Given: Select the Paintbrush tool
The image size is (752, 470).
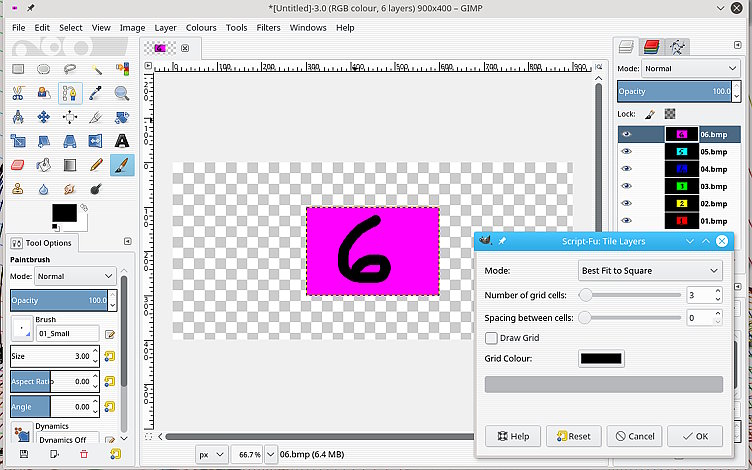Looking at the screenshot, I should tap(122, 165).
